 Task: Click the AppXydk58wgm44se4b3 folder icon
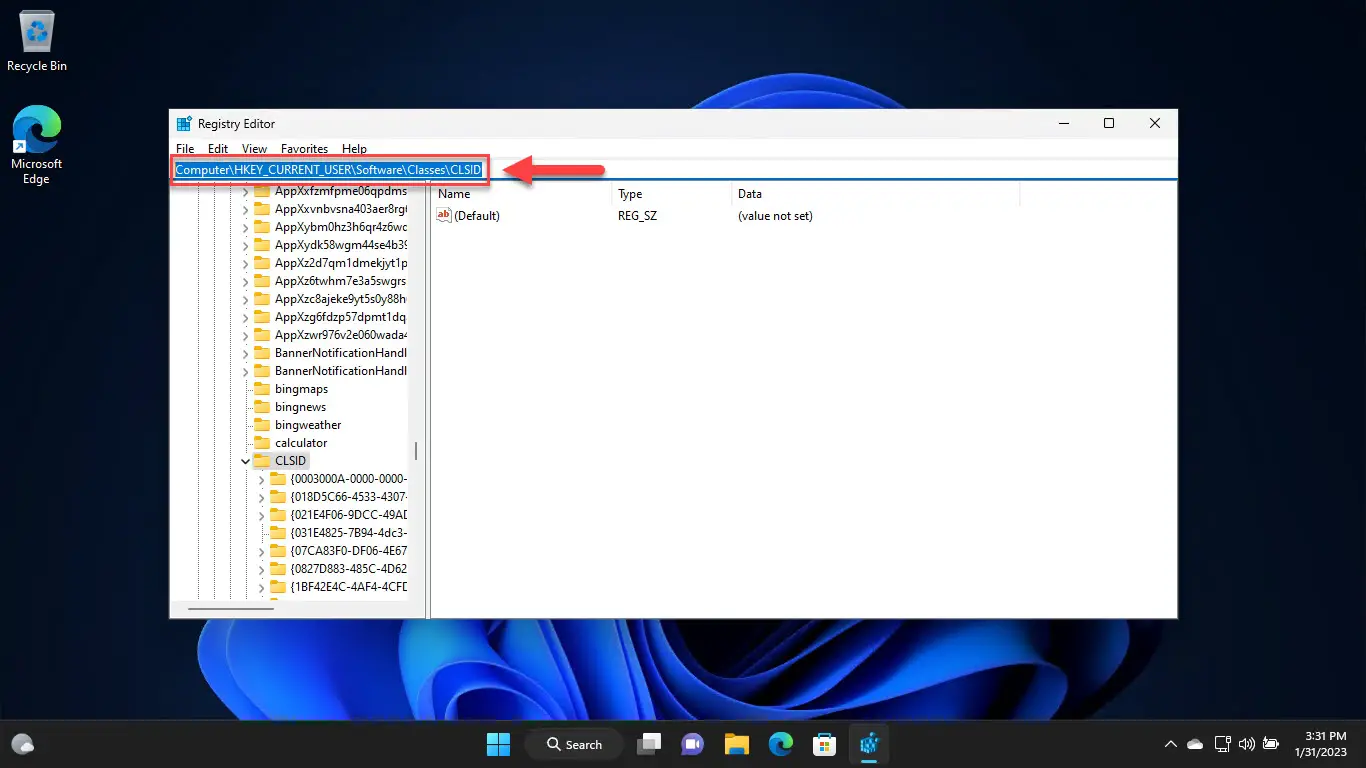[x=262, y=245]
